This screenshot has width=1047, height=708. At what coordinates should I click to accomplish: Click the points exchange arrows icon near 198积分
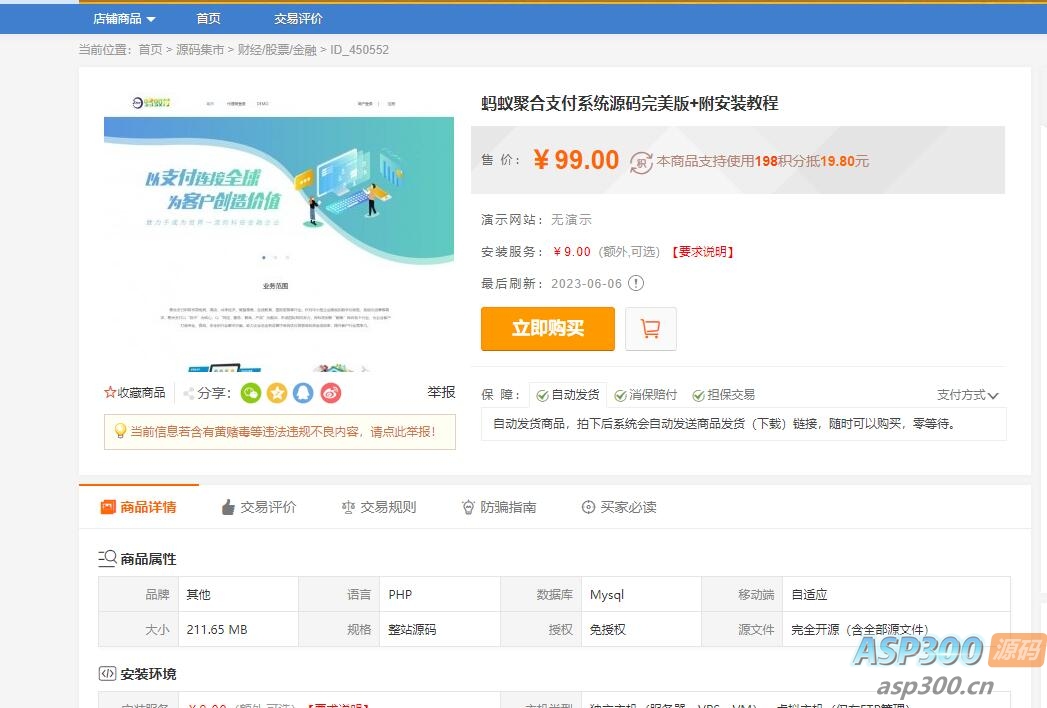point(640,160)
